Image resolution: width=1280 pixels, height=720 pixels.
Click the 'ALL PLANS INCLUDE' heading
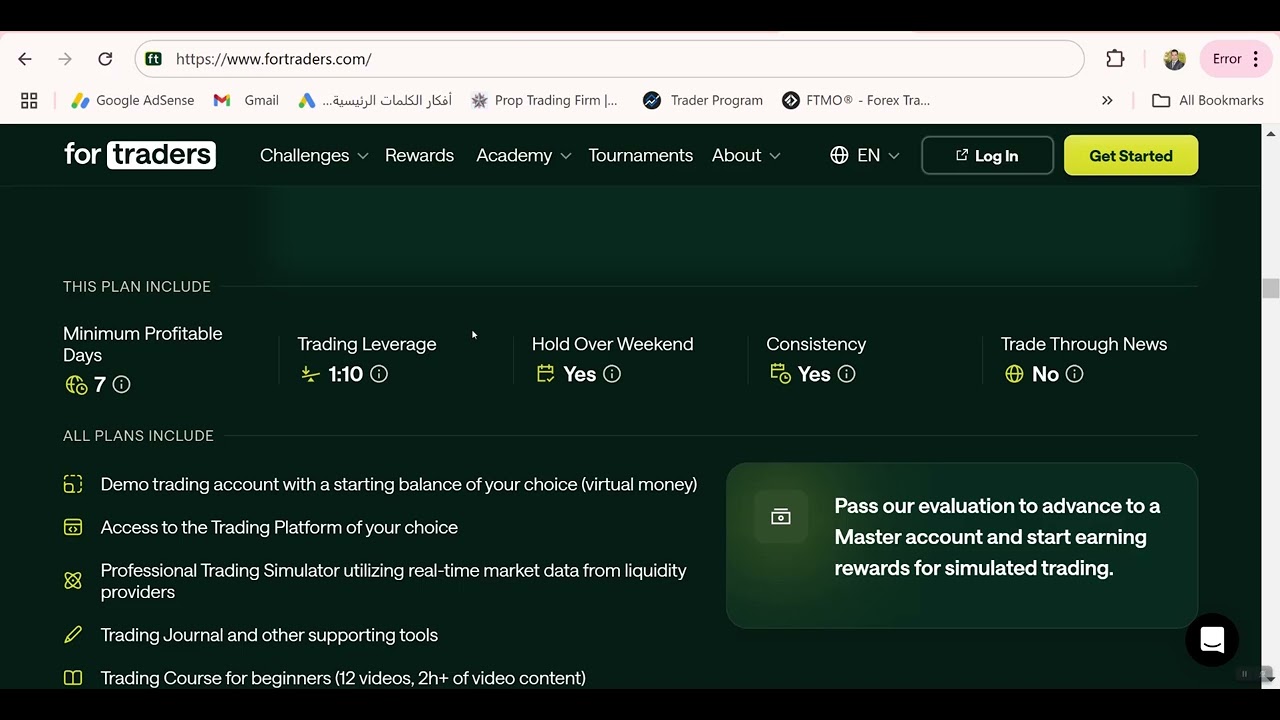[138, 436]
